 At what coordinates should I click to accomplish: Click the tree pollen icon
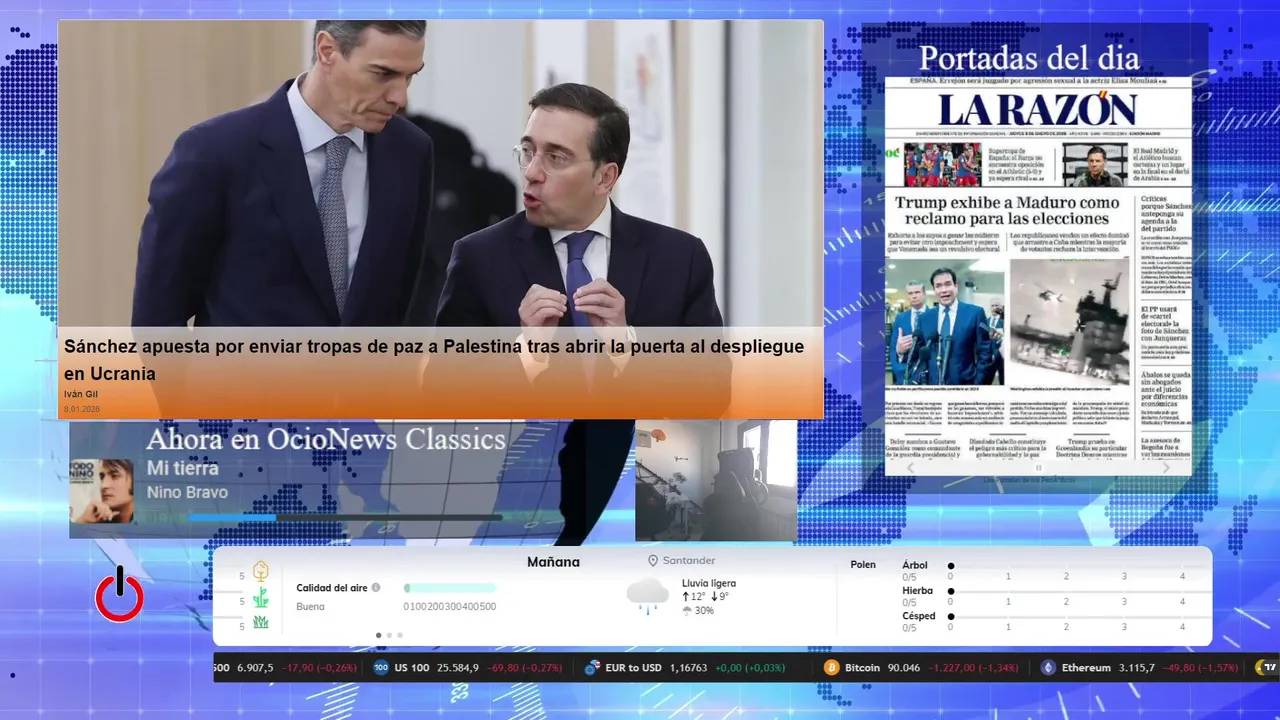[x=260, y=571]
